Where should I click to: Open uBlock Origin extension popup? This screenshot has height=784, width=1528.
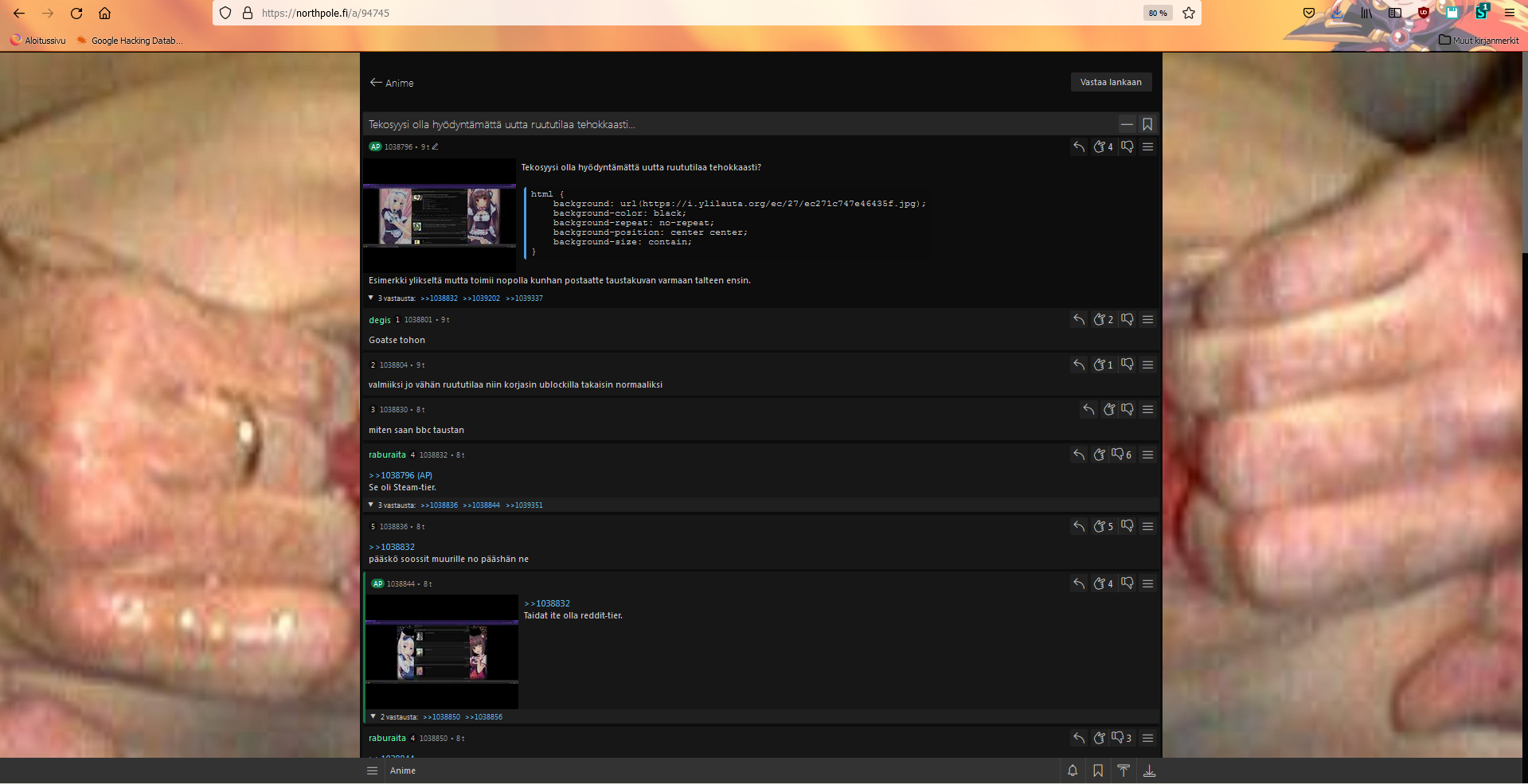coord(1423,13)
